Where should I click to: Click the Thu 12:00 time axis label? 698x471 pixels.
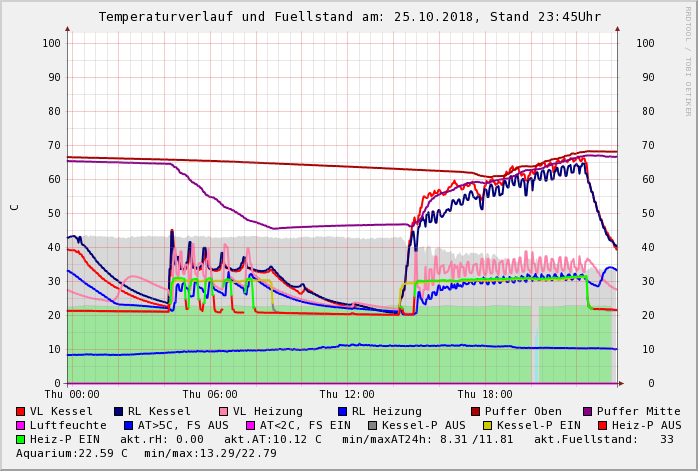[x=347, y=394]
